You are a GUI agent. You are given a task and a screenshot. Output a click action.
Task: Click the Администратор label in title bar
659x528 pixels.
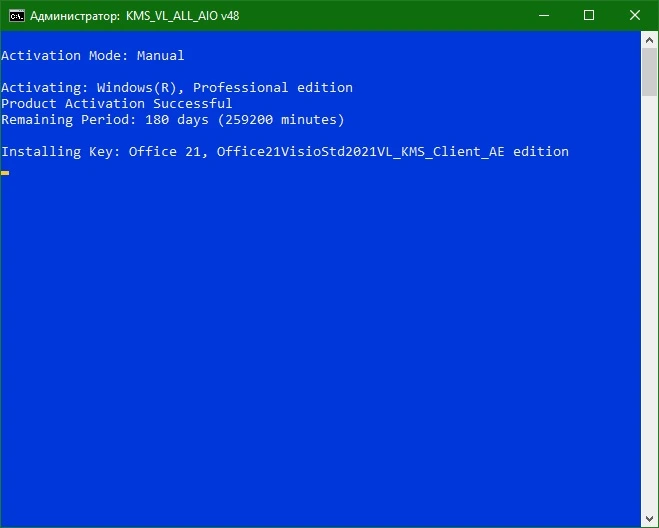75,16
